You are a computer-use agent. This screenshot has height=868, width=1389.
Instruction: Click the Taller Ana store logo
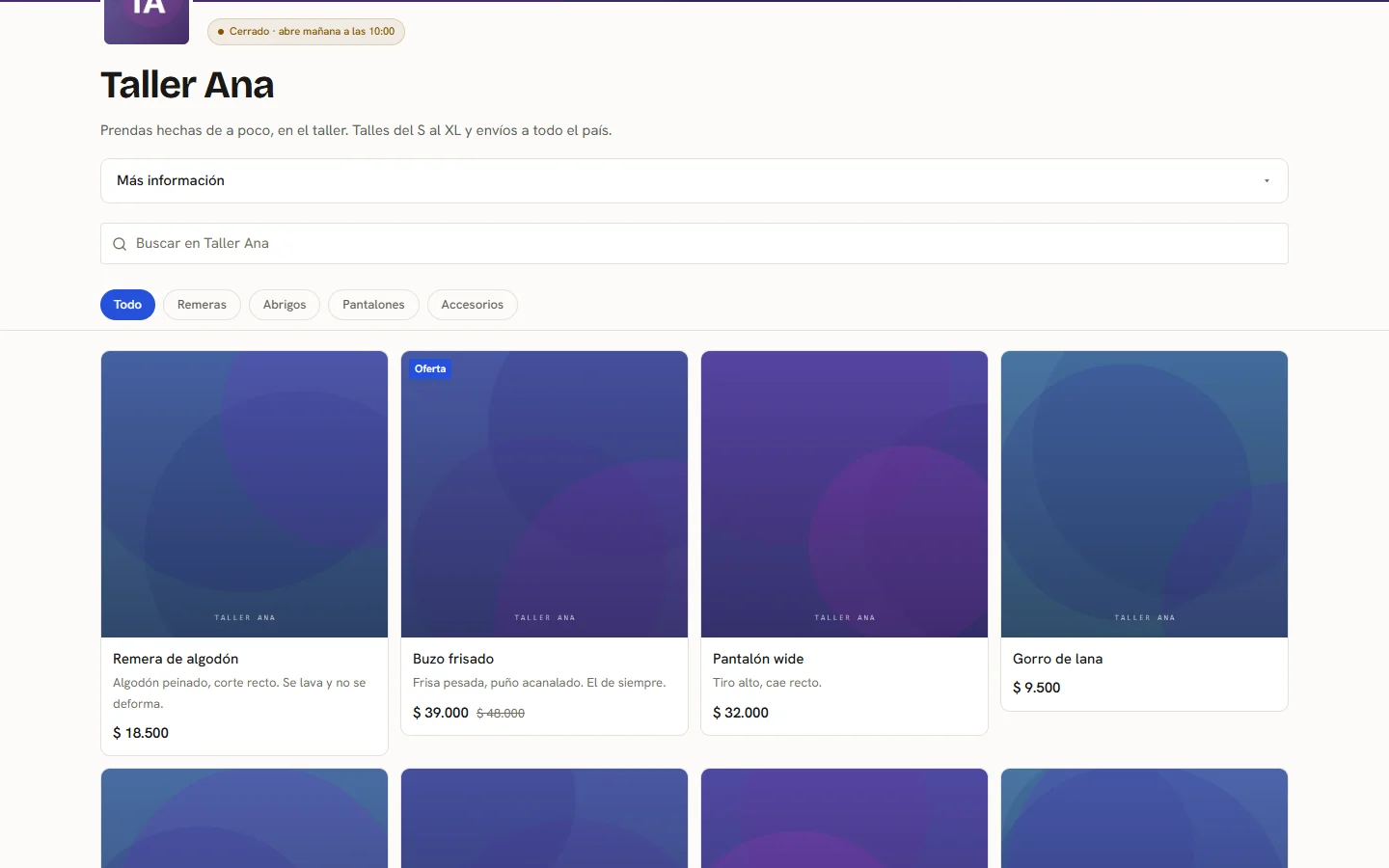coord(147,21)
